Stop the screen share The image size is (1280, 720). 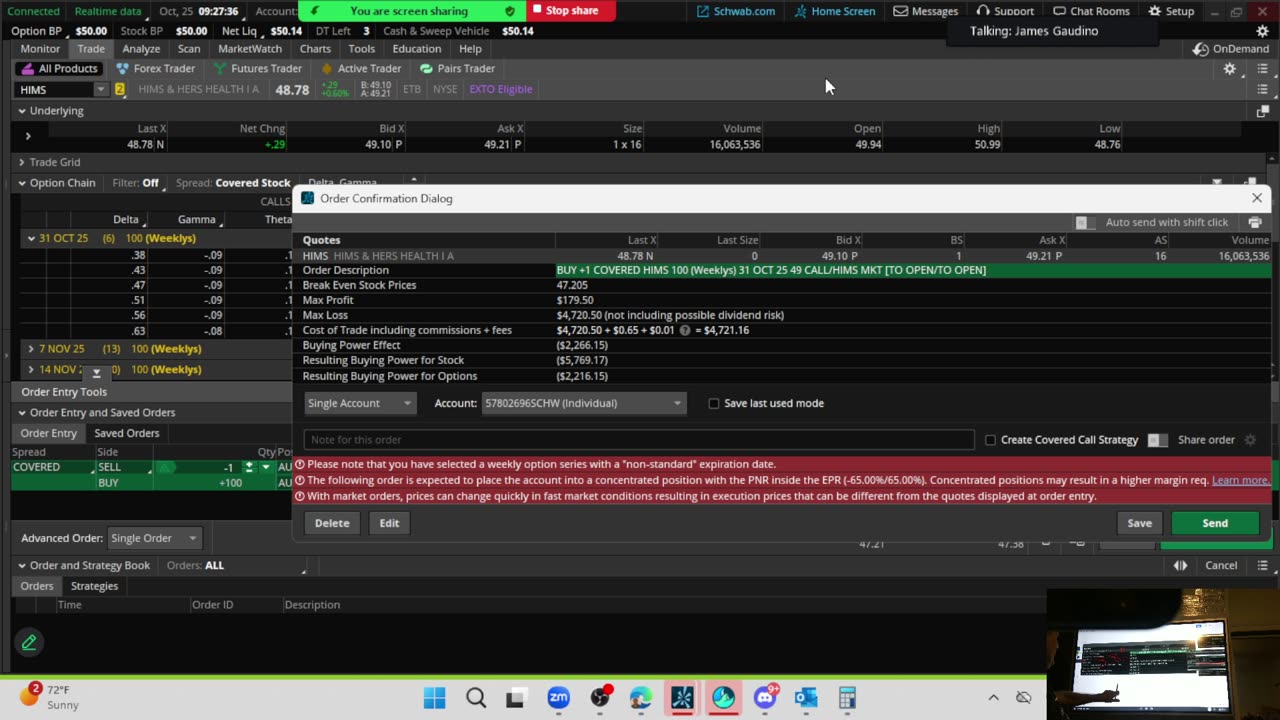pyautogui.click(x=564, y=11)
